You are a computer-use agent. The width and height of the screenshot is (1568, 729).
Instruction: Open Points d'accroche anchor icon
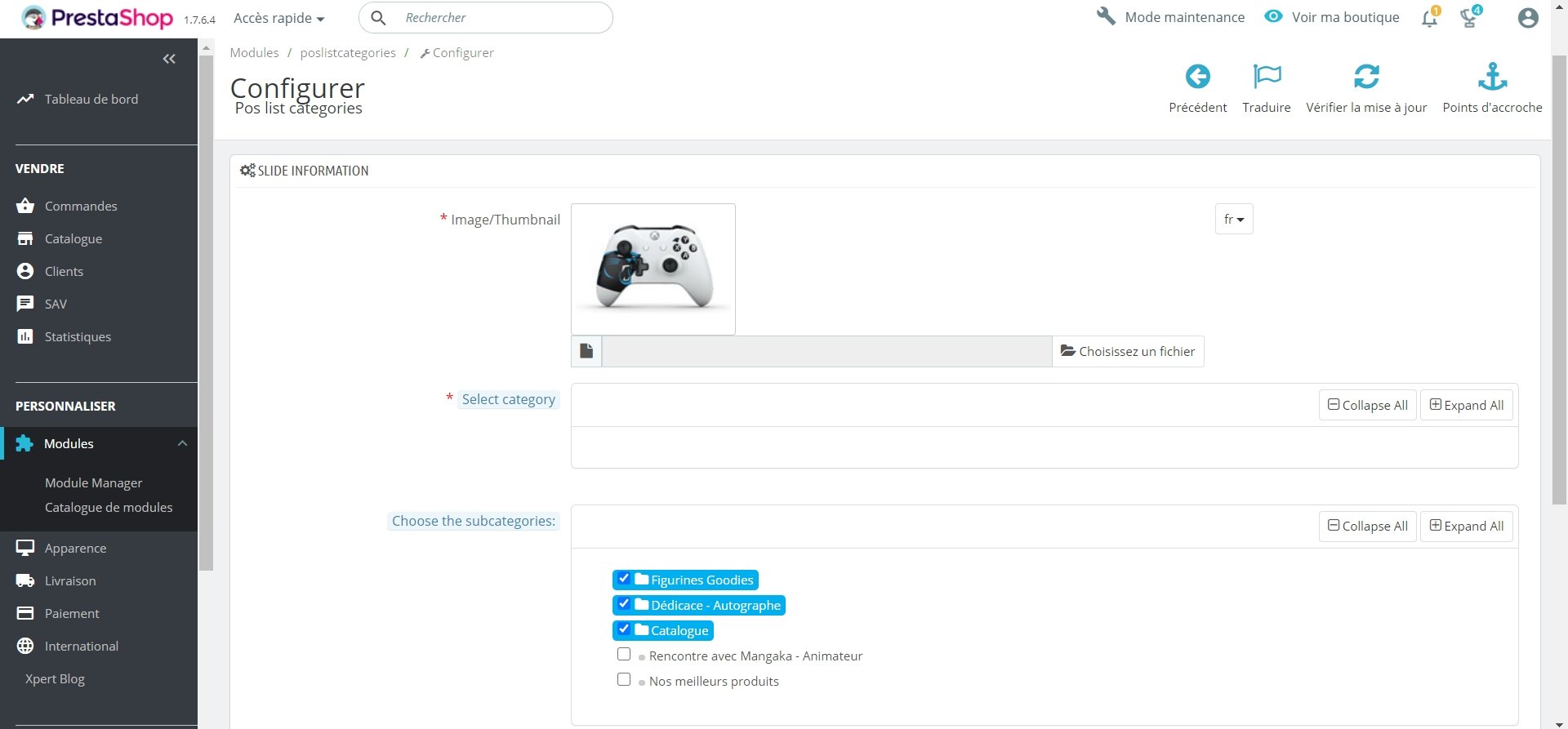(x=1492, y=77)
